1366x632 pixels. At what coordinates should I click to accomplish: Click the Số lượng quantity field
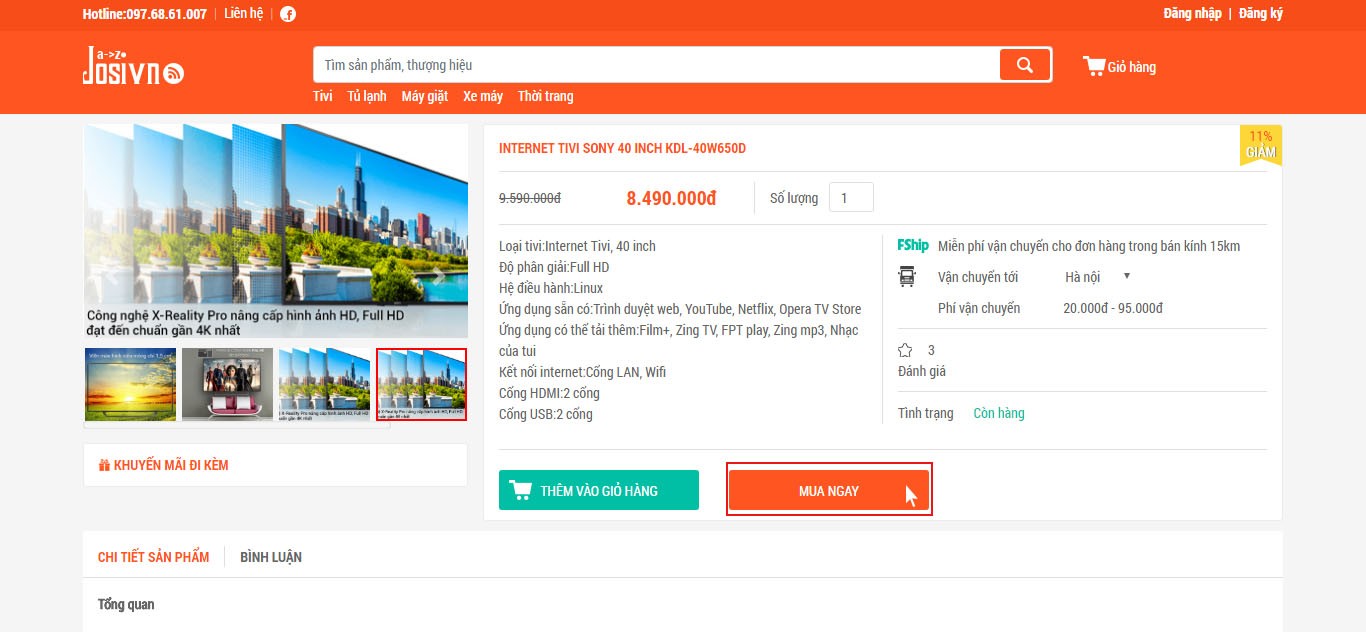pyautogui.click(x=851, y=198)
